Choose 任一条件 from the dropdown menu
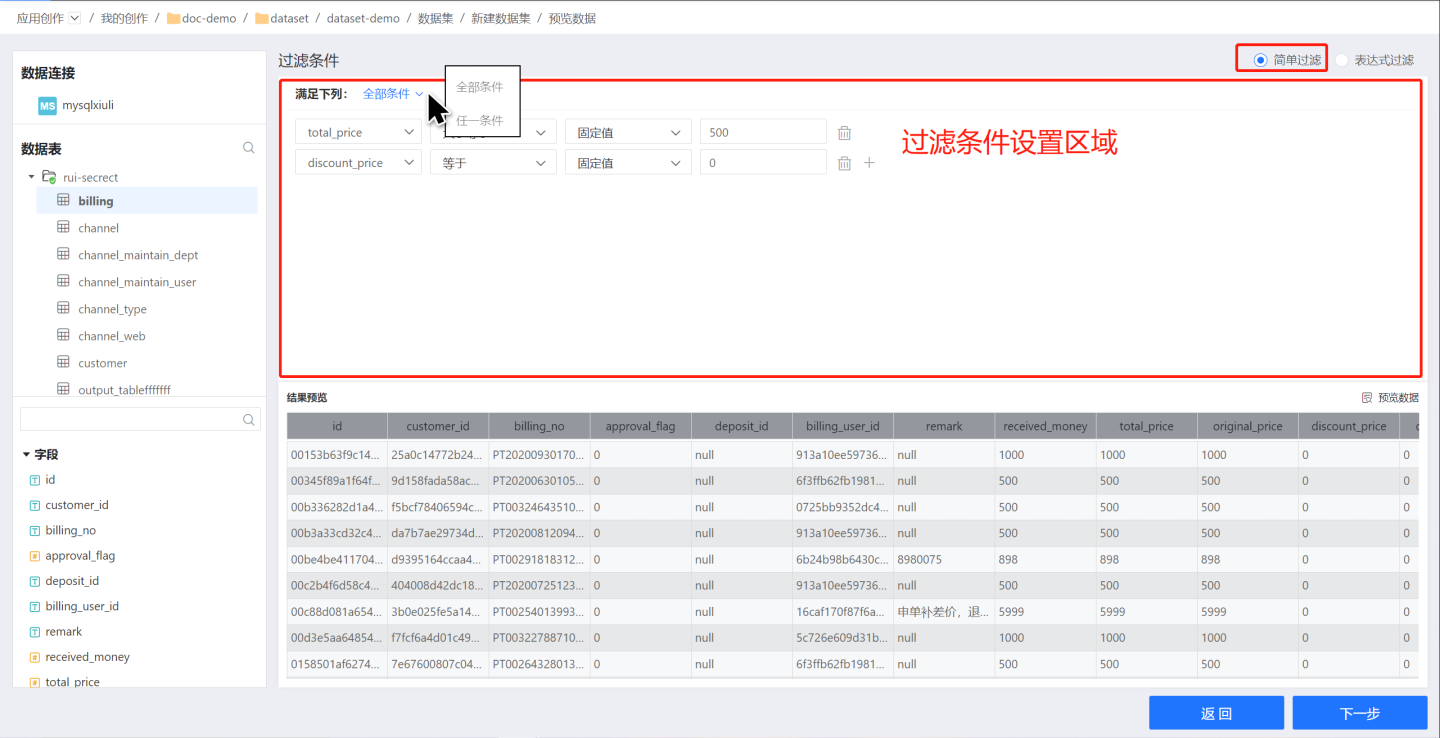This screenshot has height=738, width=1440. [x=480, y=120]
